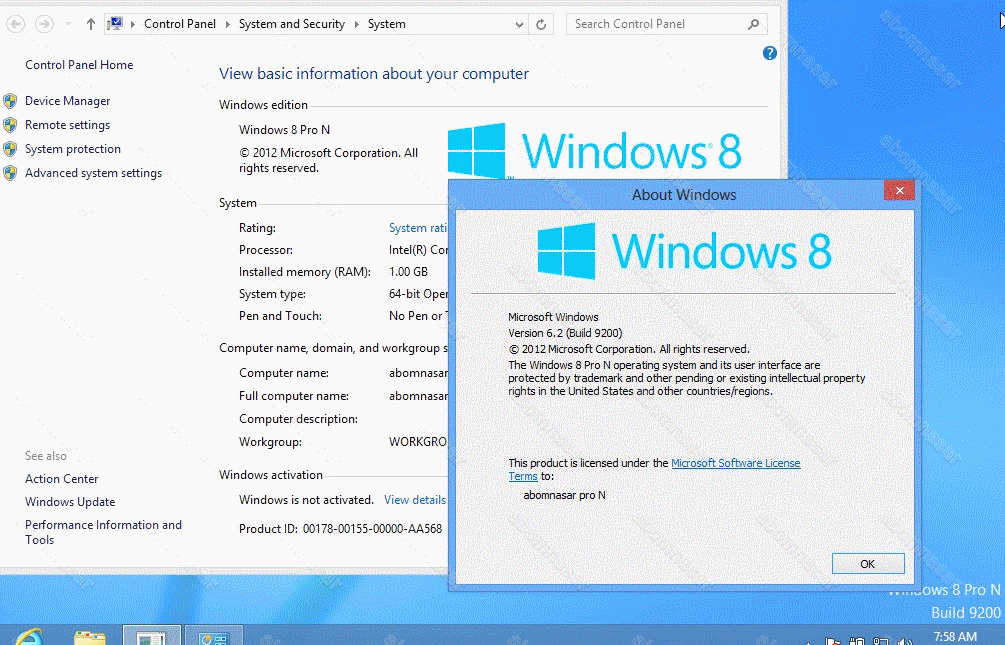Click the shield icon beside System protection
This screenshot has width=1005, height=645.
click(x=10, y=149)
